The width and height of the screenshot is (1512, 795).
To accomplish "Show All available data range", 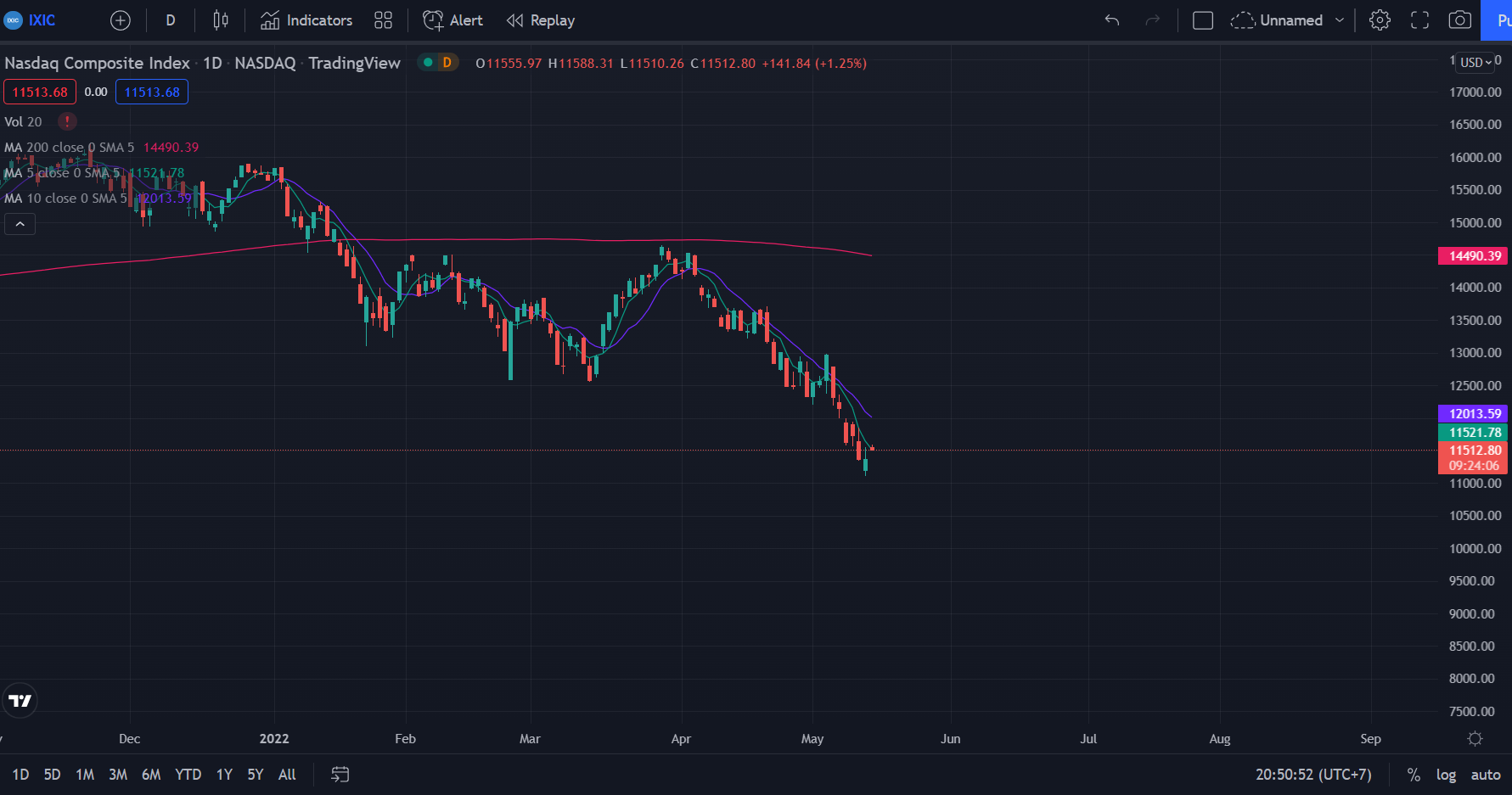I will (287, 775).
